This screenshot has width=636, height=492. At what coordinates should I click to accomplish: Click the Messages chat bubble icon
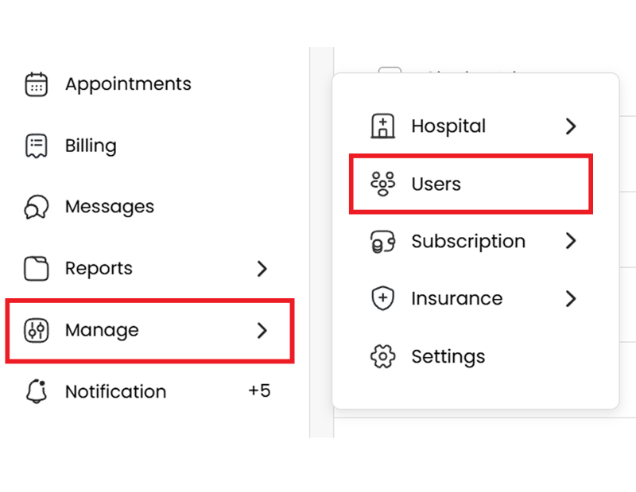(x=36, y=207)
